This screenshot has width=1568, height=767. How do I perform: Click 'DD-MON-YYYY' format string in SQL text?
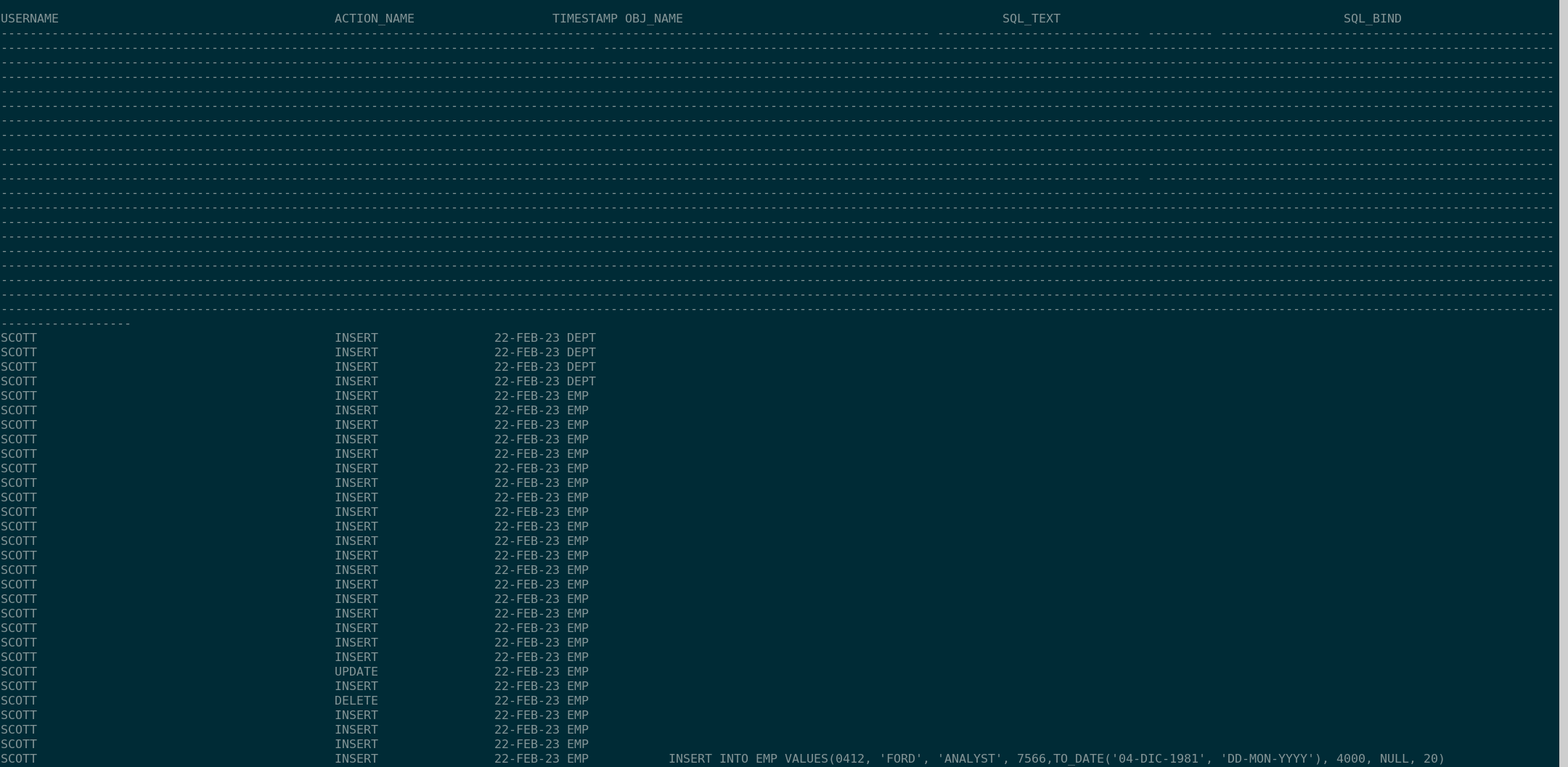[1270, 758]
